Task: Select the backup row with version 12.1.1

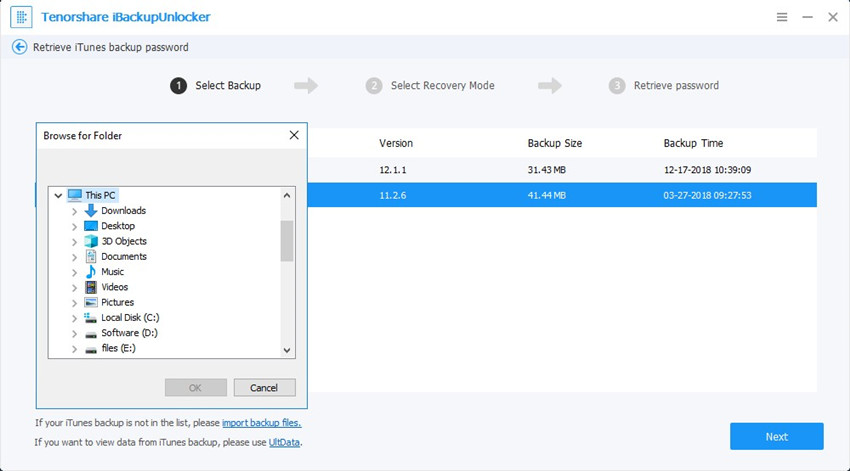Action: click(x=562, y=170)
